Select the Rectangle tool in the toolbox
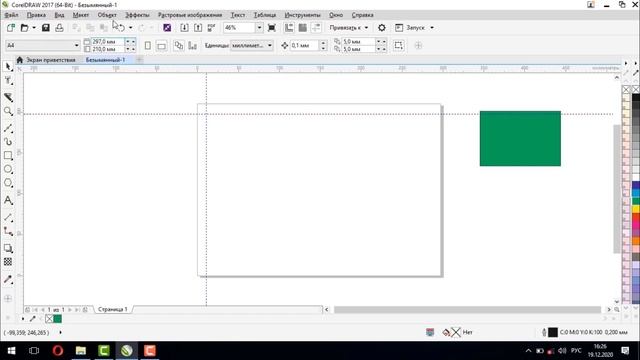The image size is (640, 360). [8, 156]
